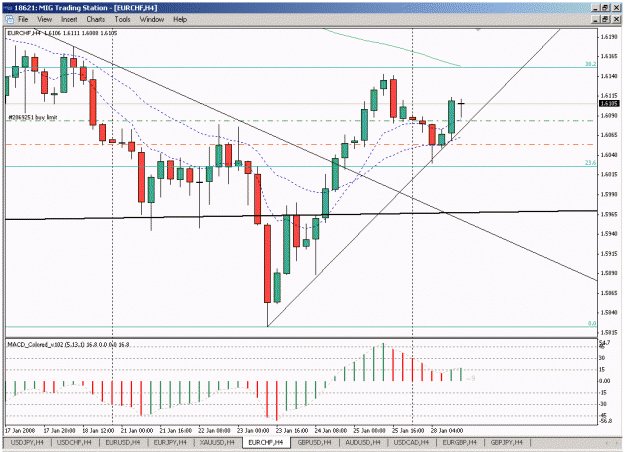Click the '25 Jan 16:00' time axis label
Viewport: 625px width, 452px height.
point(409,430)
